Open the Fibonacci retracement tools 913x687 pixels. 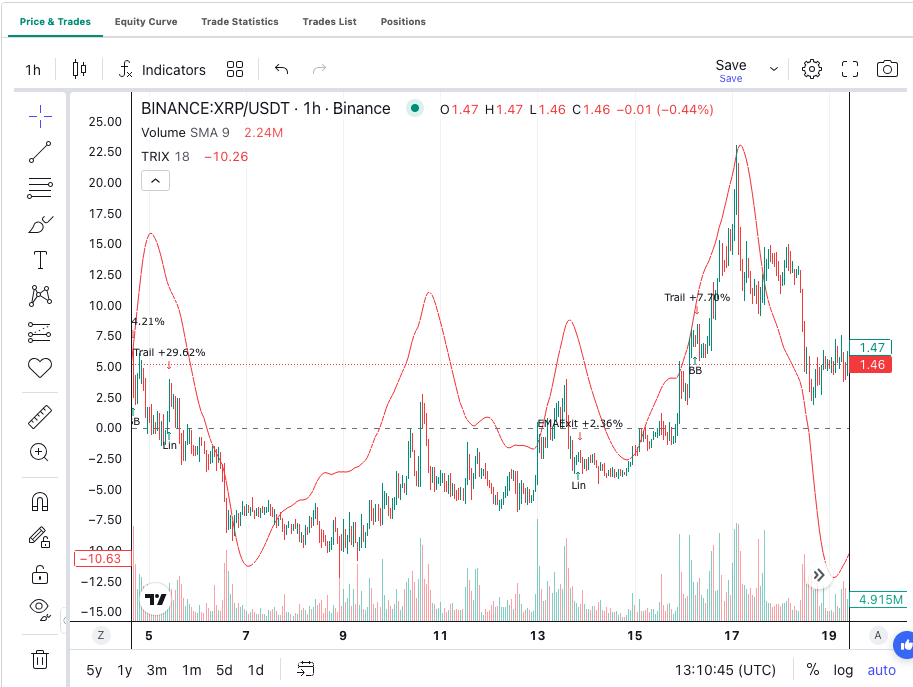40,188
